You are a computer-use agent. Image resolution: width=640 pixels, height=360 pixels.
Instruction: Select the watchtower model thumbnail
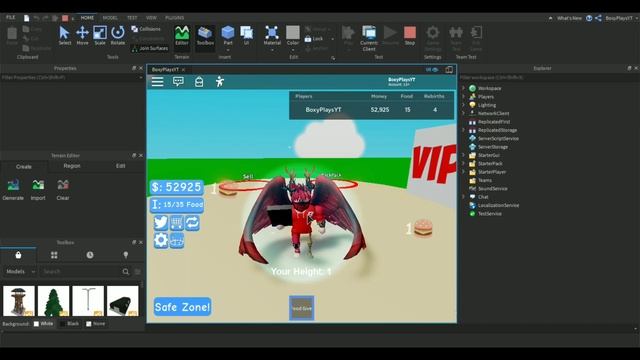(19, 301)
